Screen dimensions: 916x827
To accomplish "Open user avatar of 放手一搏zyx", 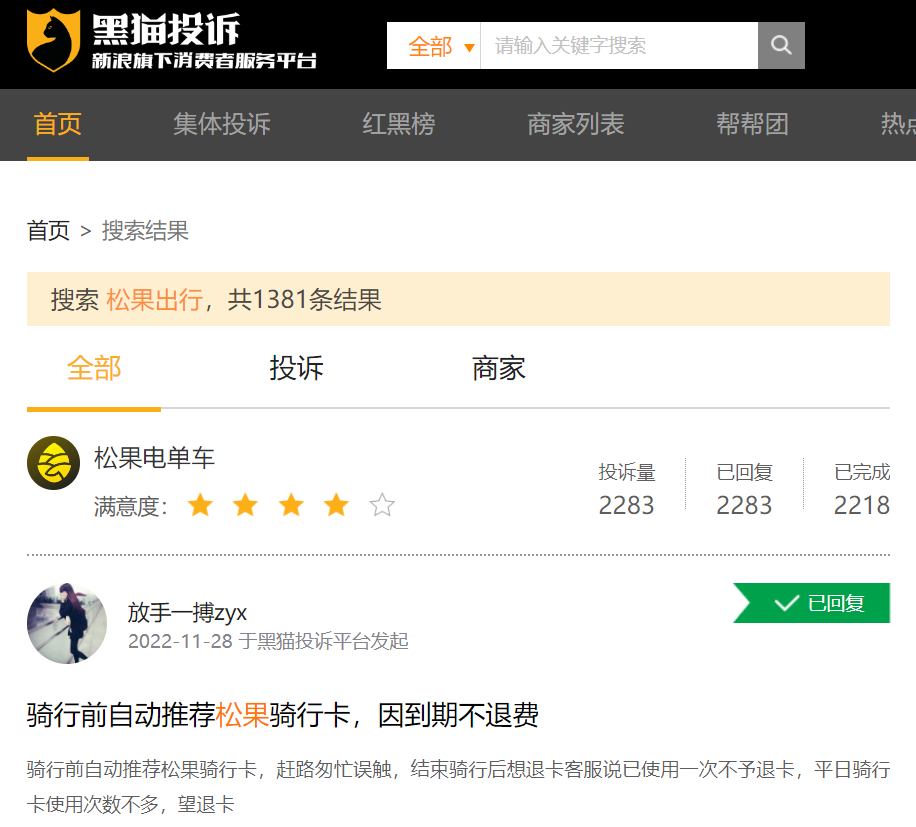I will click(66, 623).
